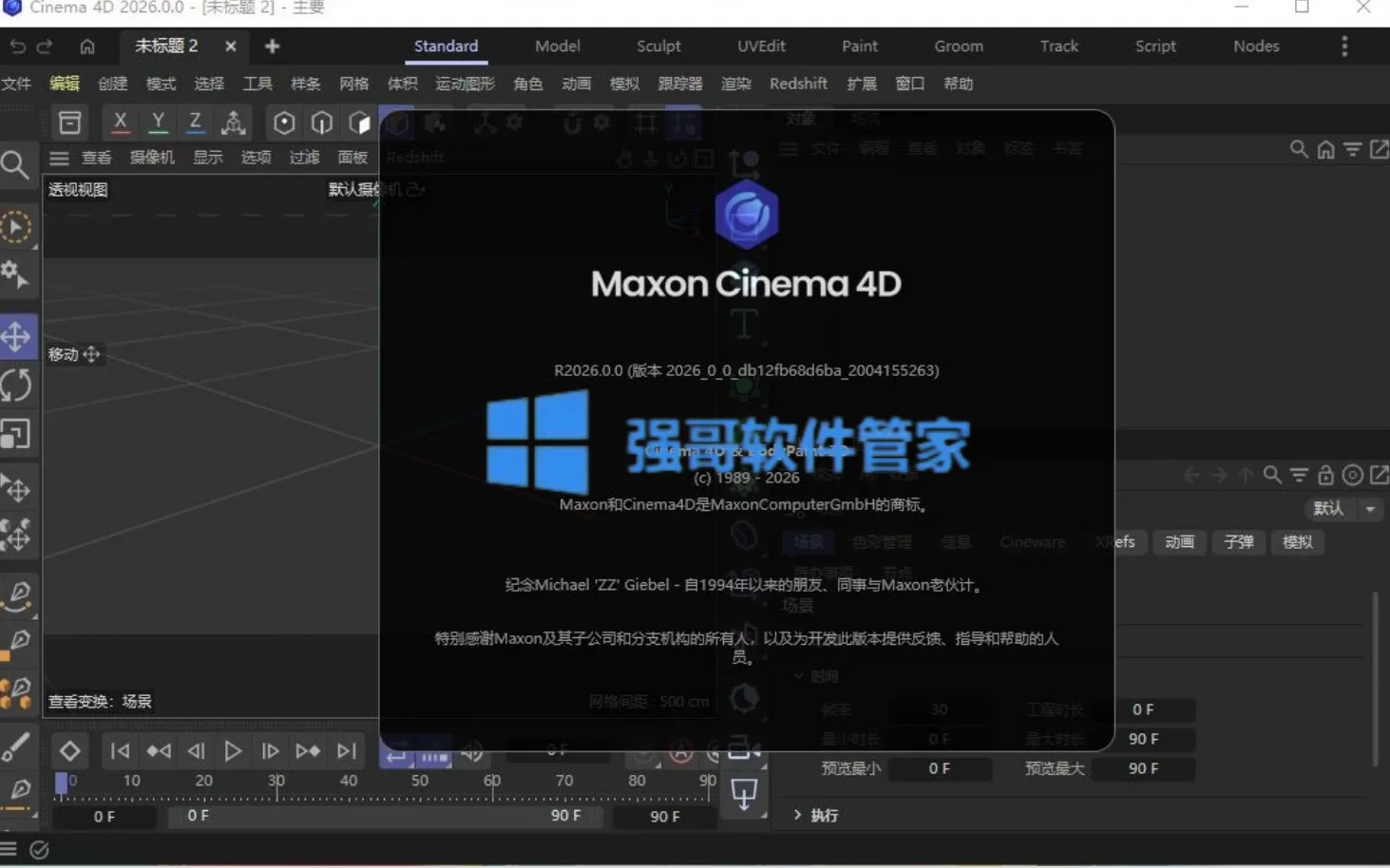This screenshot has height=868, width=1390.
Task: Click the status bar checkmark icon
Action: 39,850
